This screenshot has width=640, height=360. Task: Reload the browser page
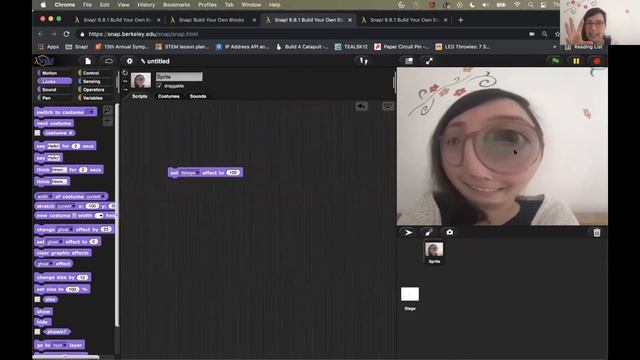(67, 34)
